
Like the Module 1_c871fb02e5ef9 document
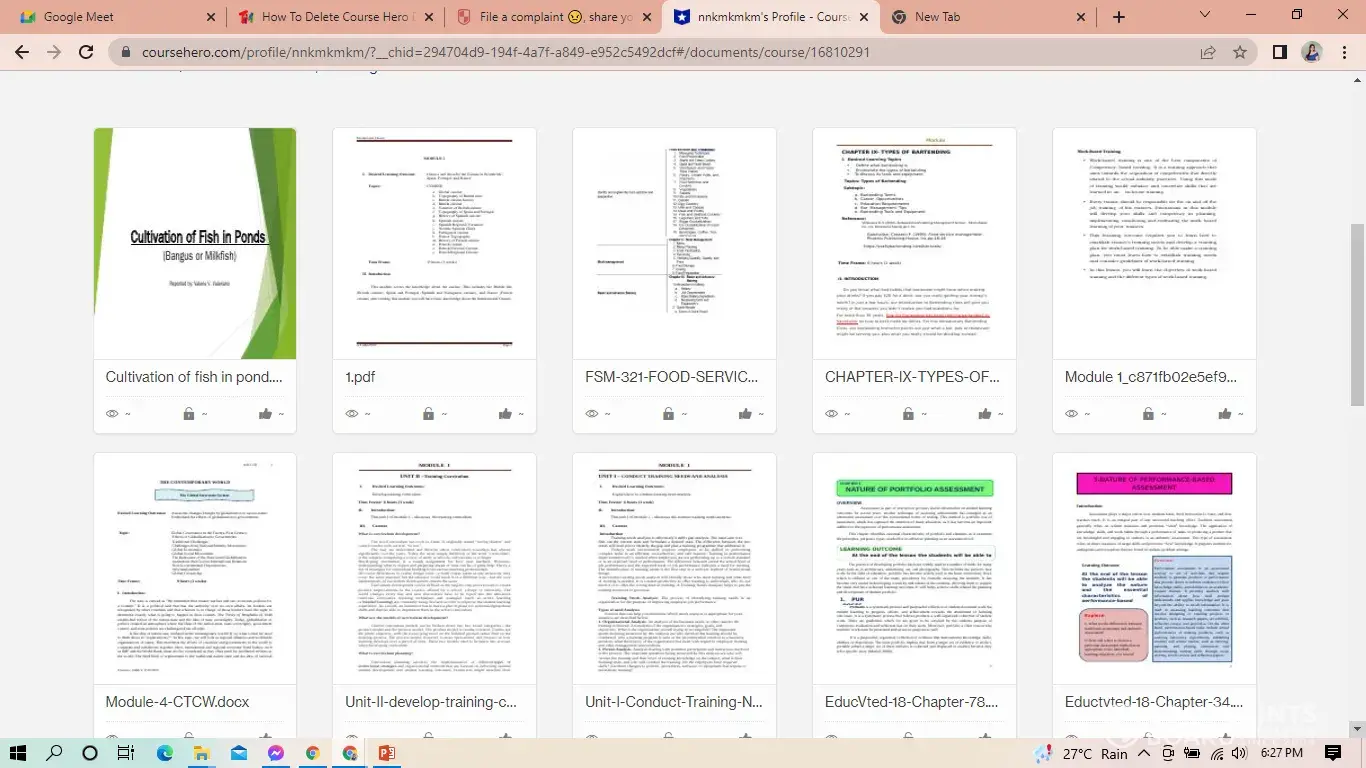pyautogui.click(x=1225, y=414)
